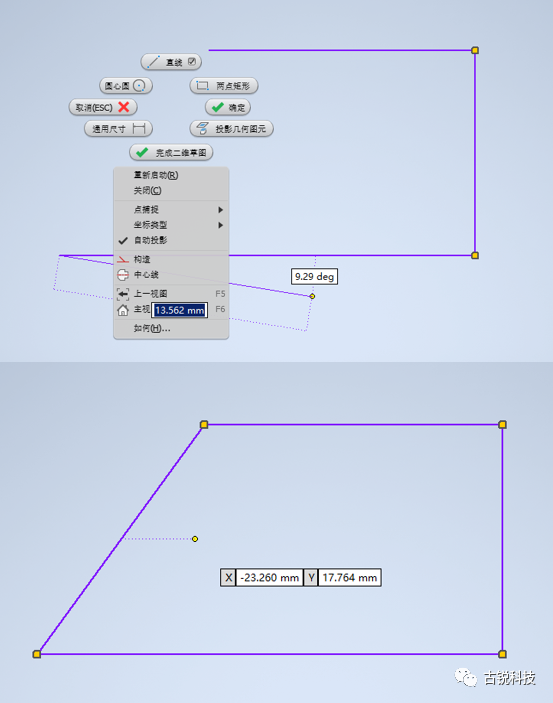The height and width of the screenshot is (703, 553).
Task: Click the 13.562 mm length input field
Action: click(179, 310)
